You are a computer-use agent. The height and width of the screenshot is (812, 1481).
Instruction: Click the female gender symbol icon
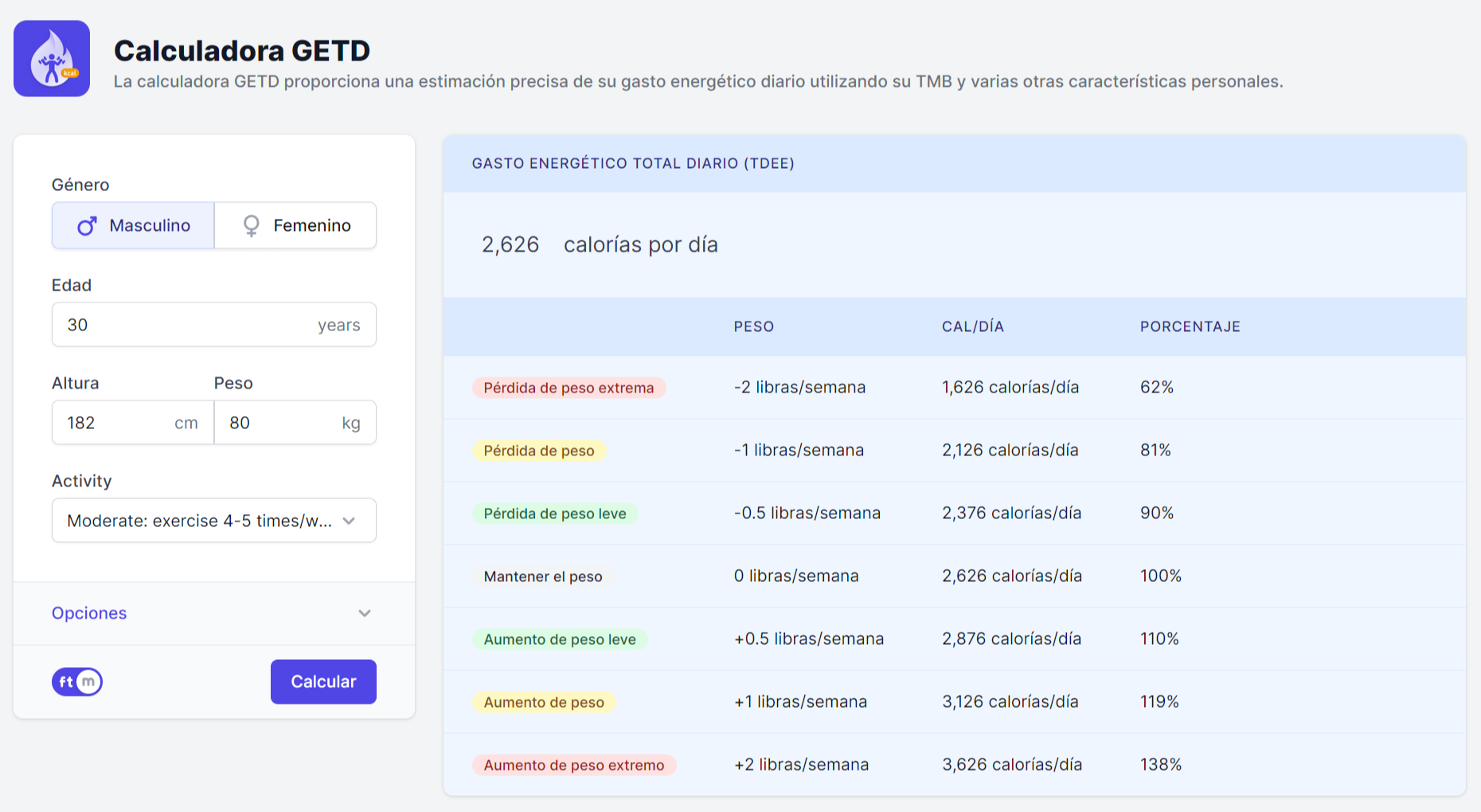[x=251, y=226]
